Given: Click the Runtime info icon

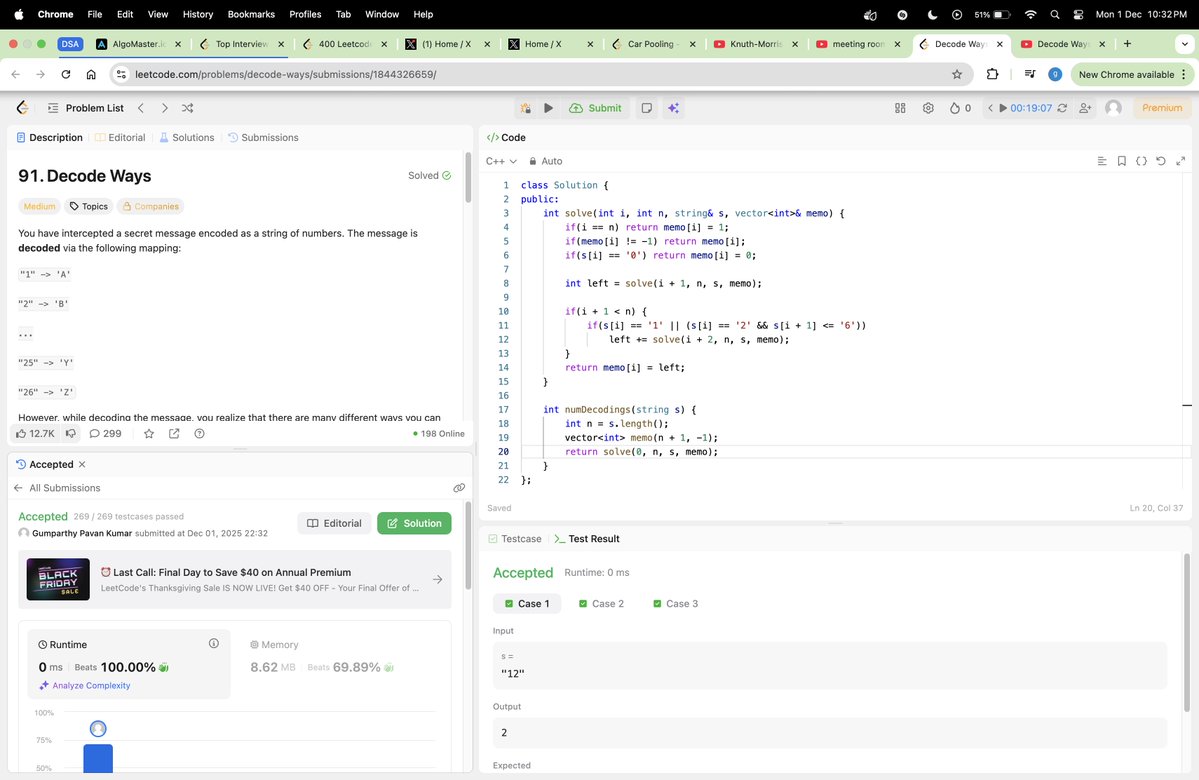Looking at the screenshot, I should pyautogui.click(x=214, y=644).
